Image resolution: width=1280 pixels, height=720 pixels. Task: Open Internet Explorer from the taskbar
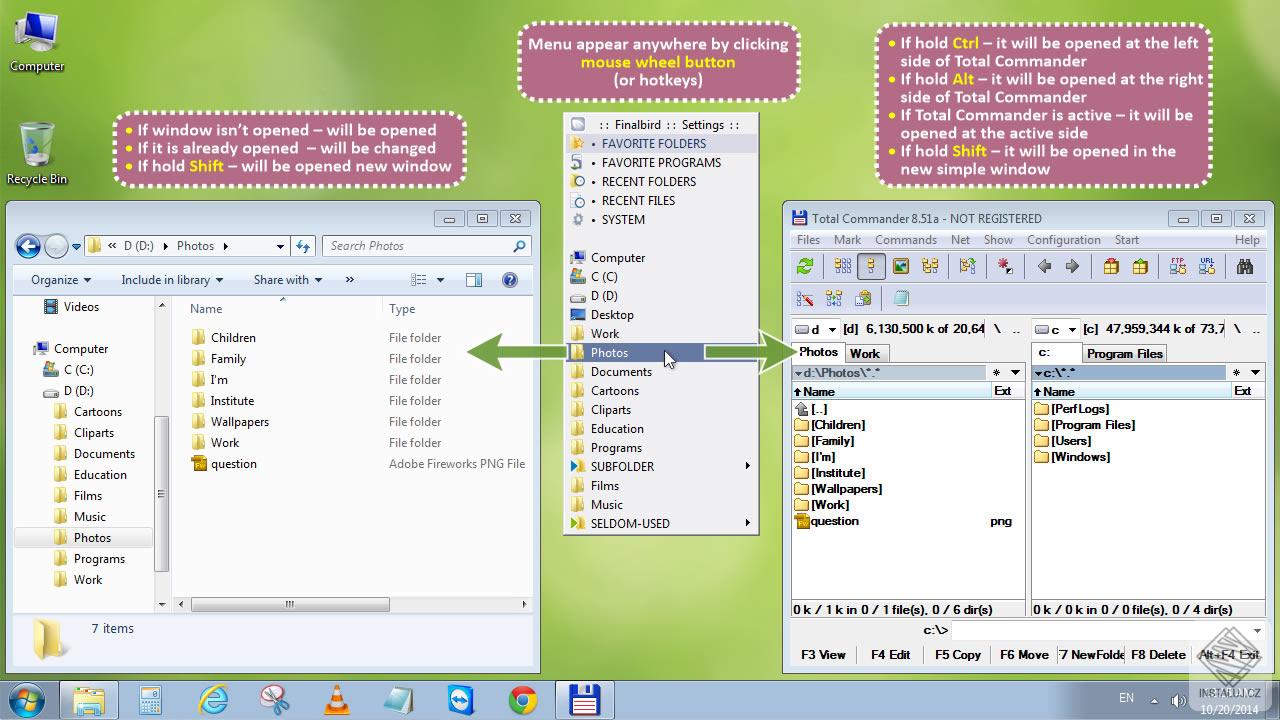pyautogui.click(x=212, y=700)
